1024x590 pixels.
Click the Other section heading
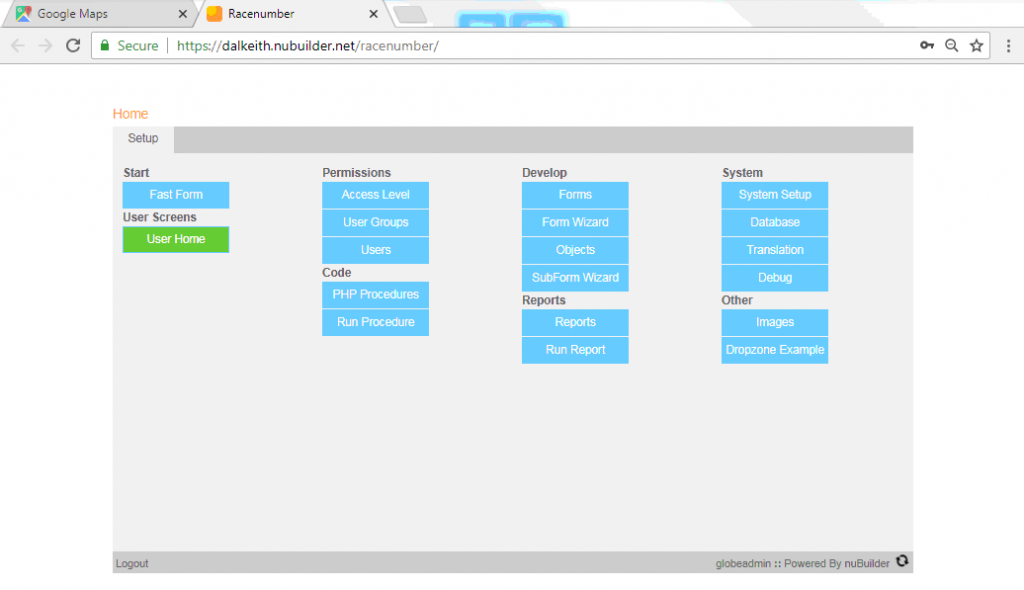(x=737, y=300)
